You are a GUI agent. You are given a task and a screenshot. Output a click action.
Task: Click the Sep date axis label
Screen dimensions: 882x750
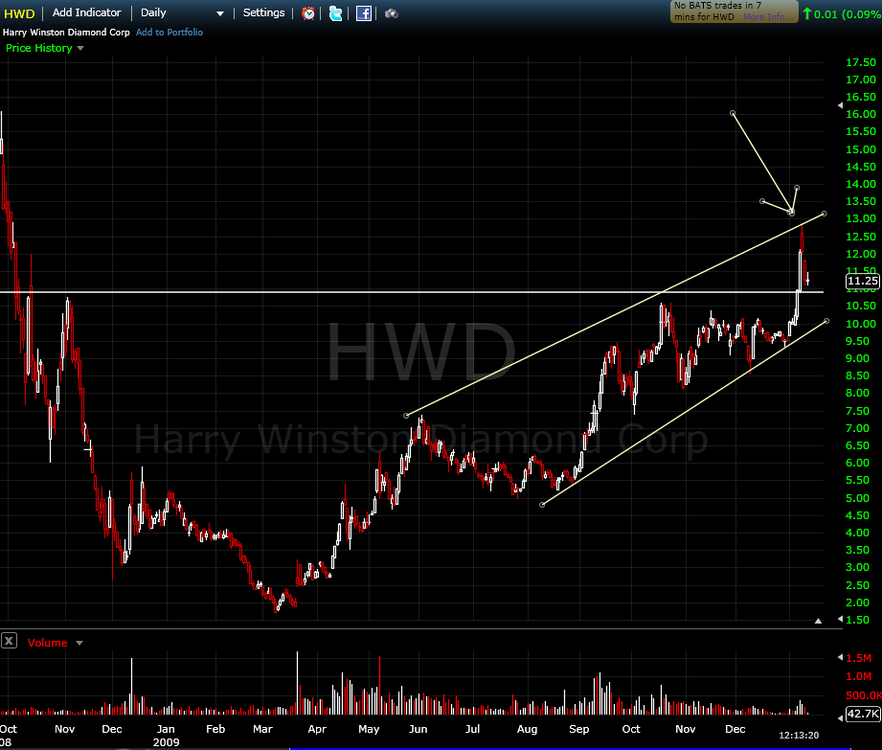(x=579, y=729)
